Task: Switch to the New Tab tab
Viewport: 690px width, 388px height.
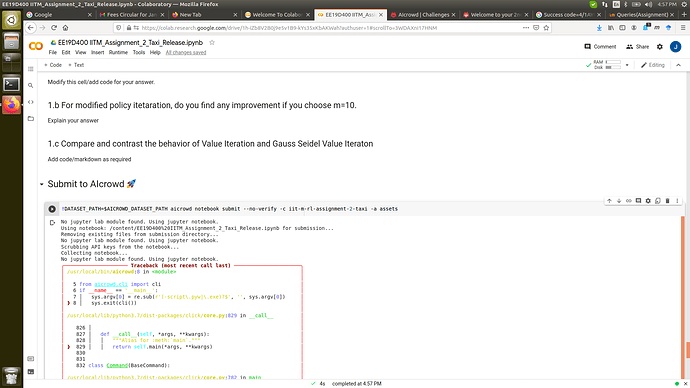Action: pos(204,15)
